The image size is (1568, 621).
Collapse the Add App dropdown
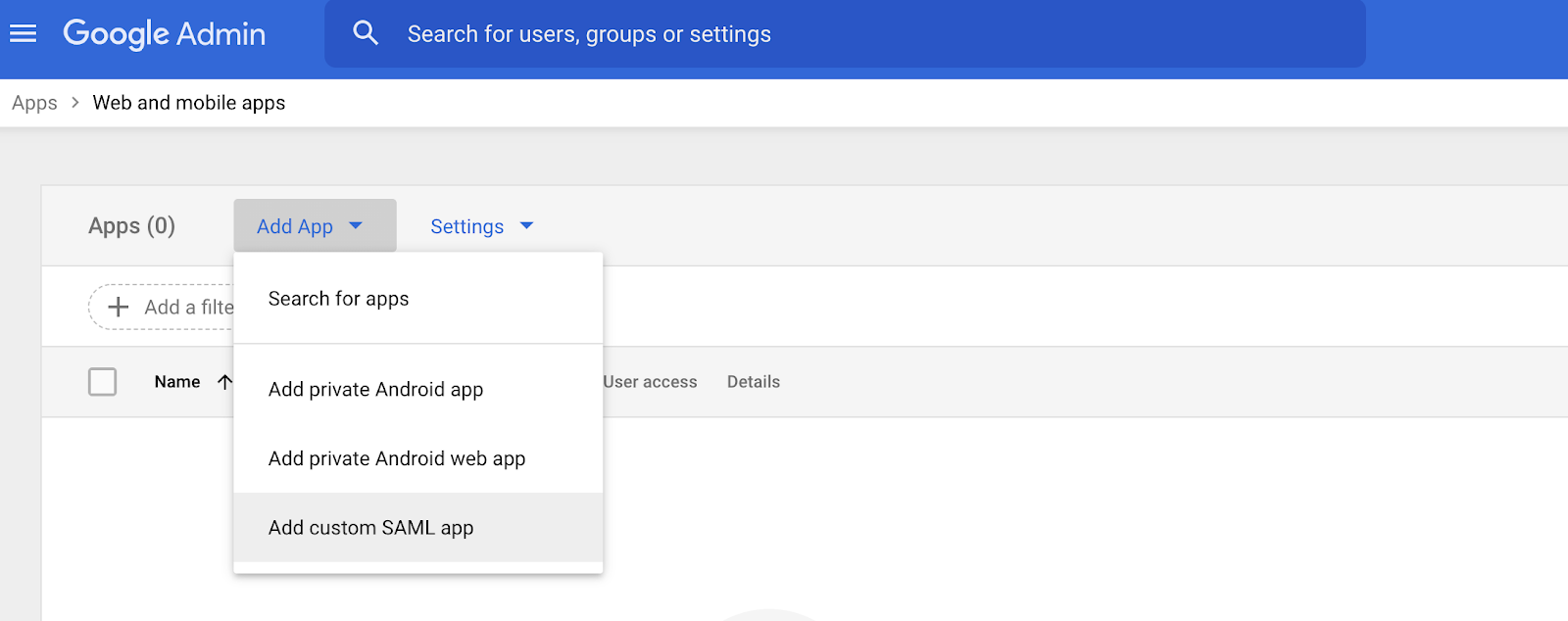coord(315,226)
